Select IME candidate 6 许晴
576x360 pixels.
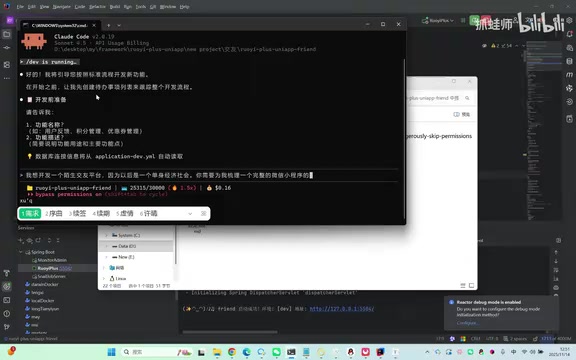click(148, 213)
